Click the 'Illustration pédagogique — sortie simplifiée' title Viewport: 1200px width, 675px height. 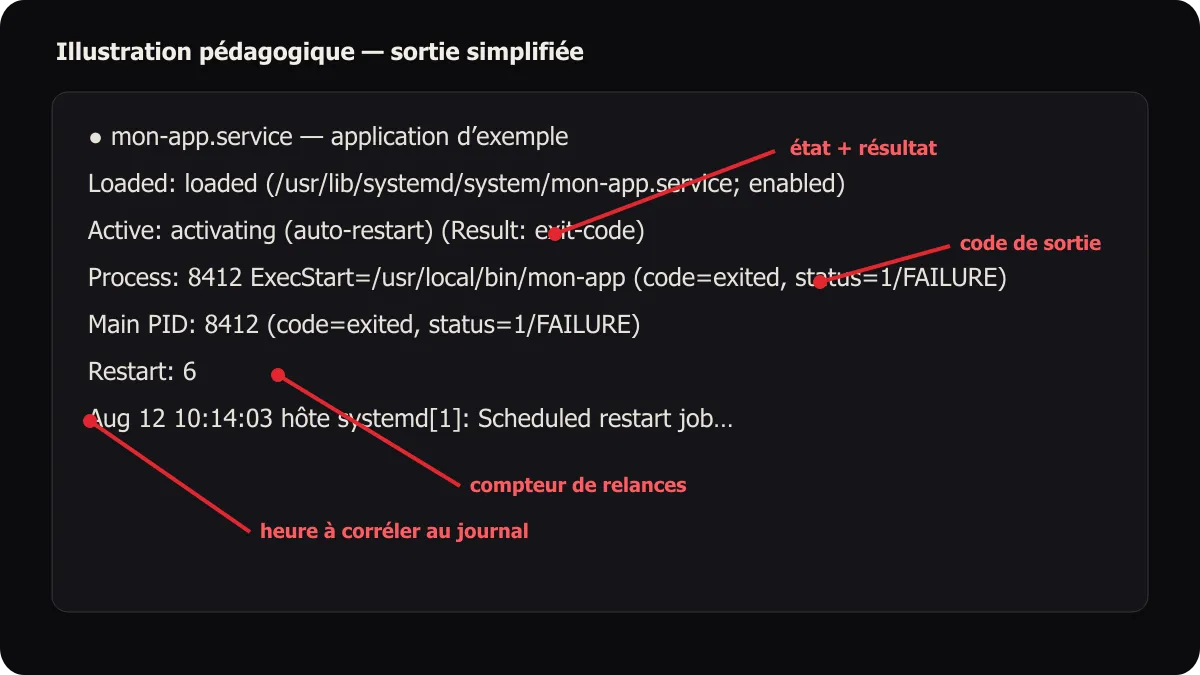pos(320,52)
